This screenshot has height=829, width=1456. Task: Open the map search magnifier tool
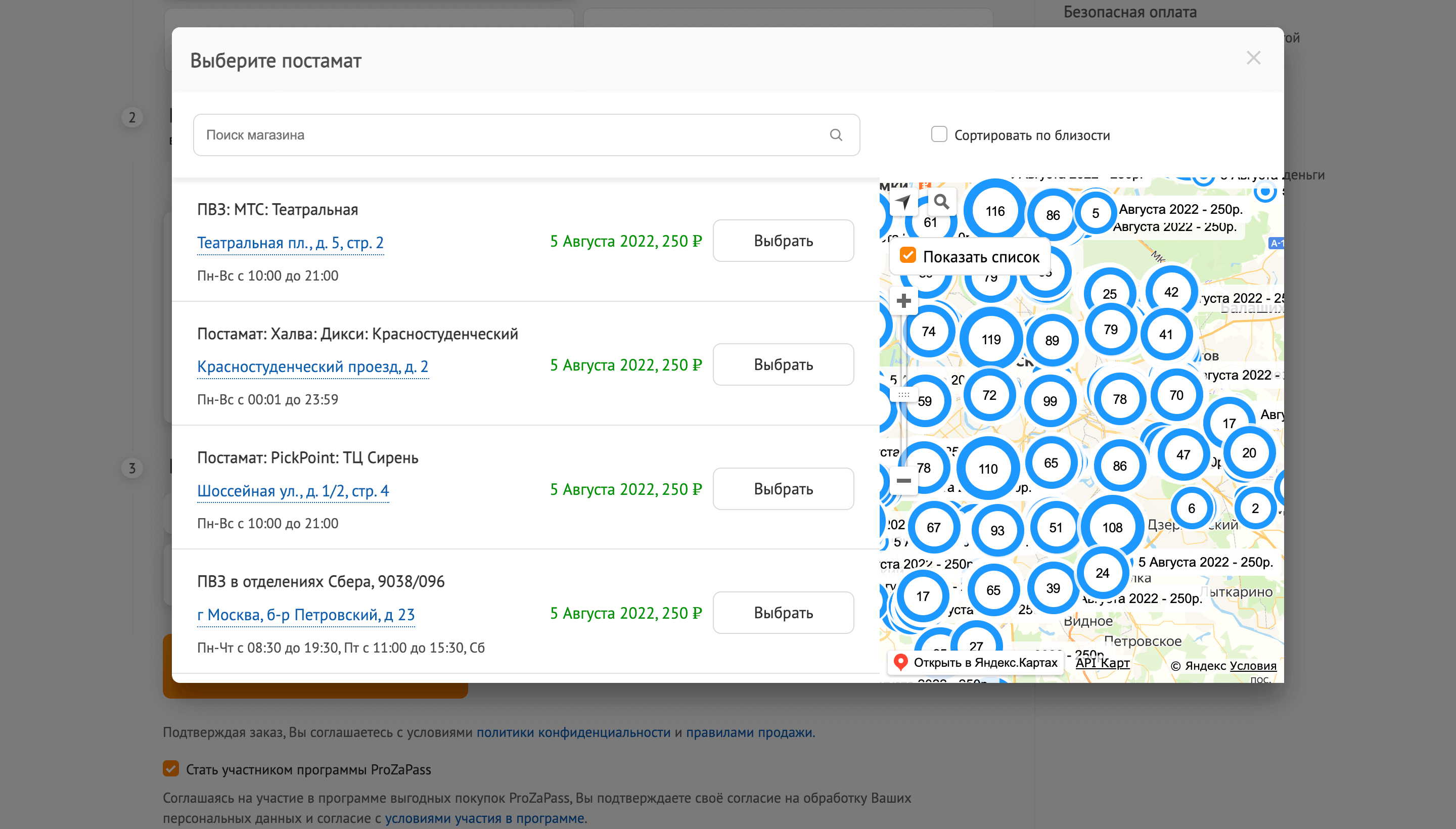(941, 202)
